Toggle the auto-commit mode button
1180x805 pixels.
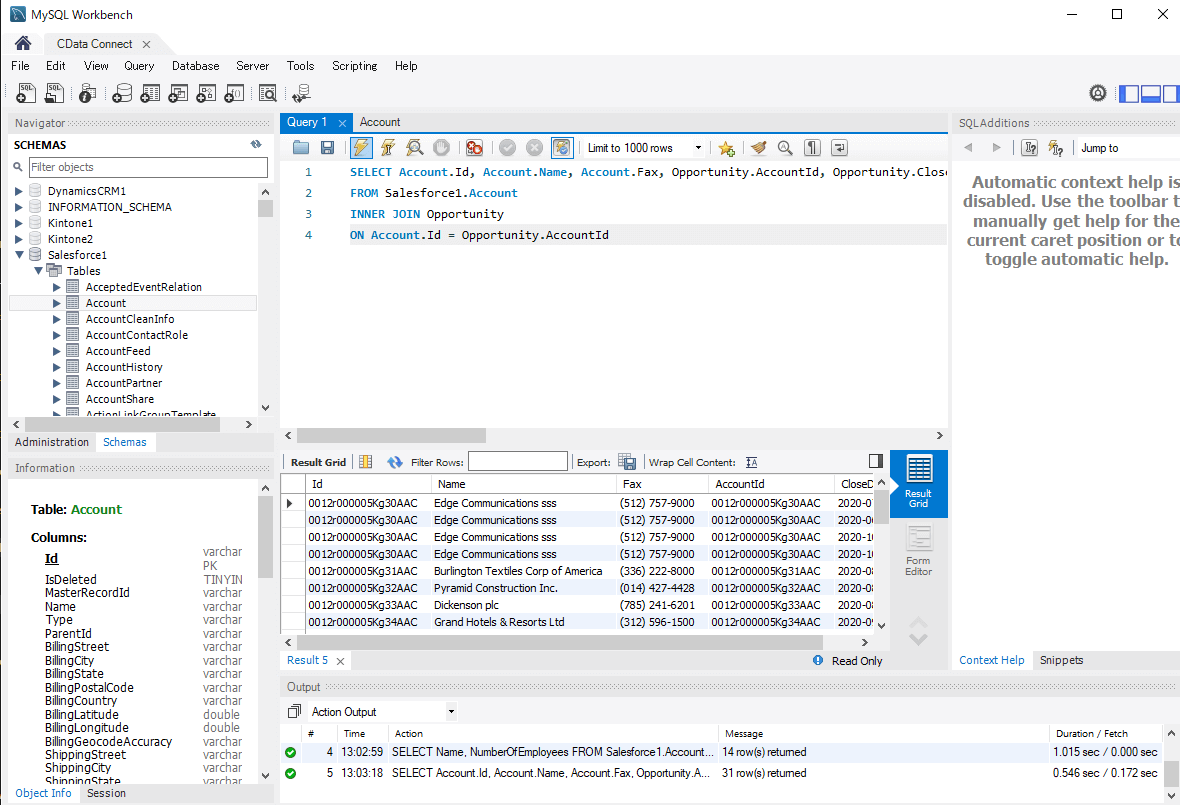pyautogui.click(x=562, y=148)
